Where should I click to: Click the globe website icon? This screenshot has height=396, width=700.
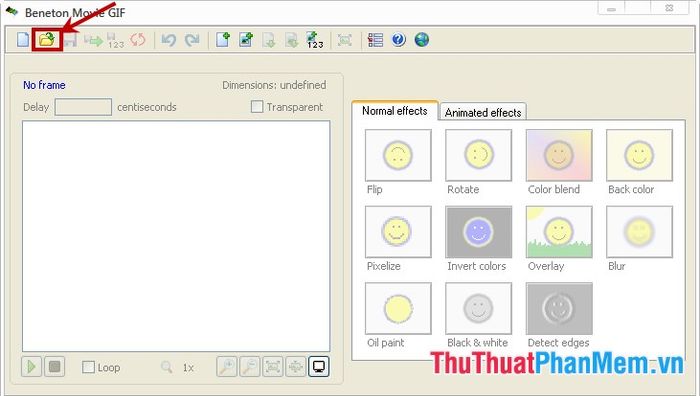(x=421, y=40)
